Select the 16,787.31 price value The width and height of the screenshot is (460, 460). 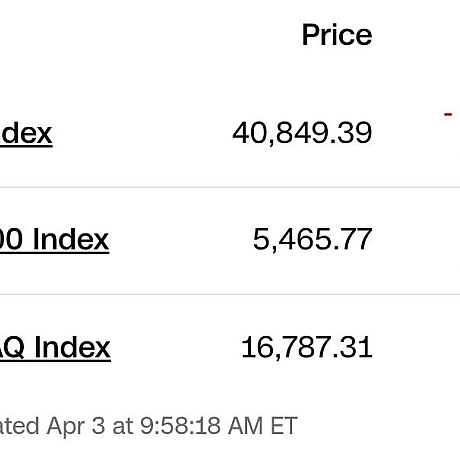307,347
